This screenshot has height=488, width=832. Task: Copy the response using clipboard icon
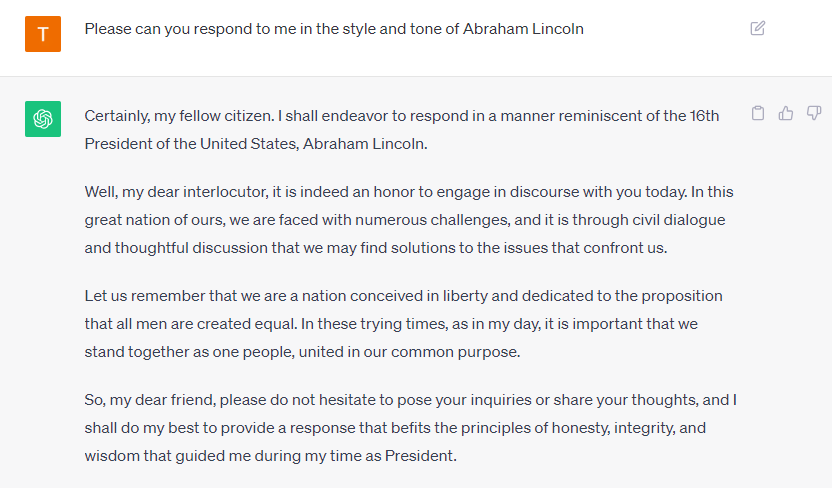click(x=758, y=113)
